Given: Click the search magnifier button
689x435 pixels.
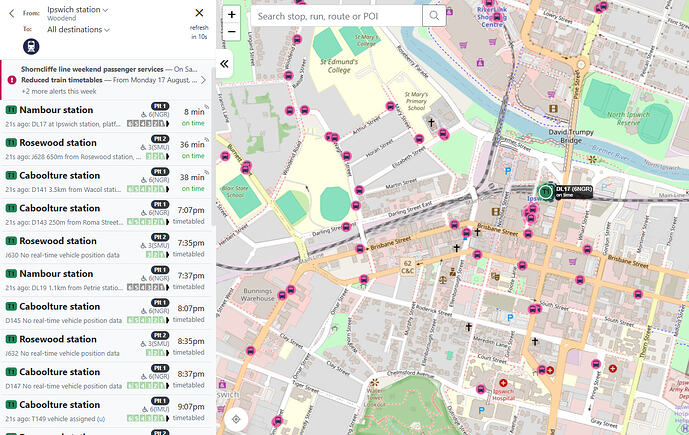Looking at the screenshot, I should (434, 16).
